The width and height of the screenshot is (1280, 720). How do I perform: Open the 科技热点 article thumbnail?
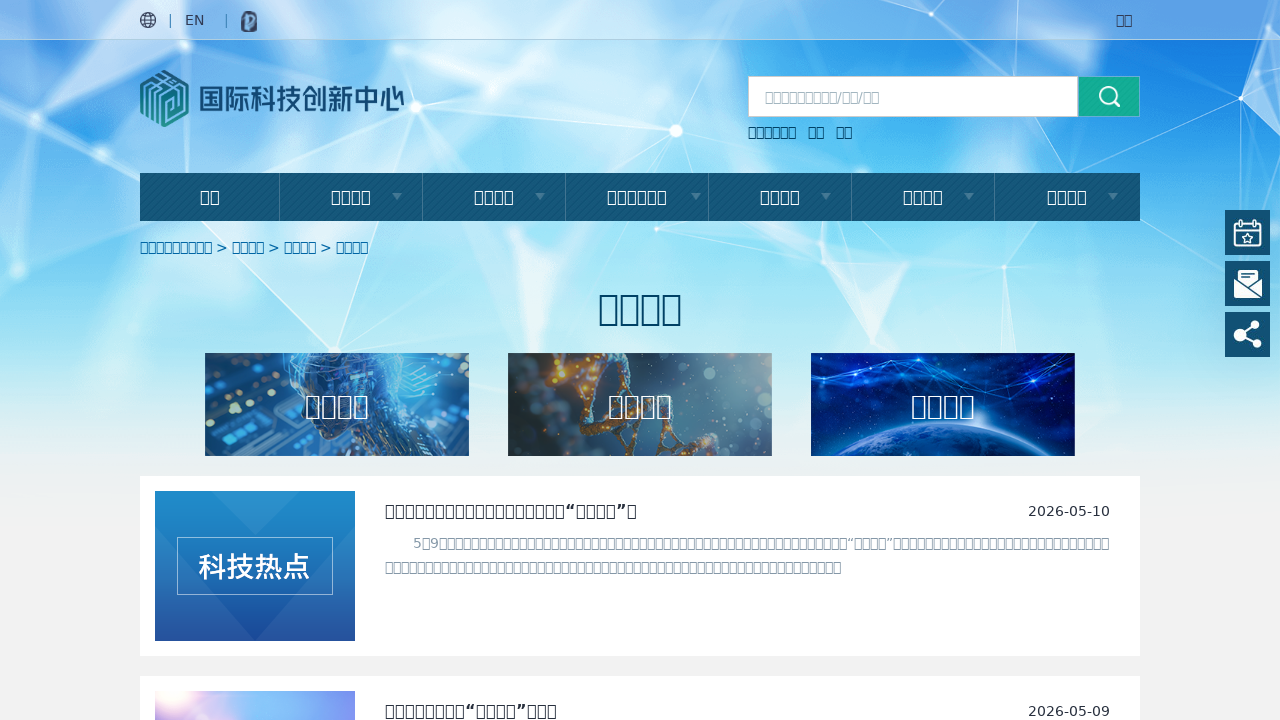tap(255, 566)
